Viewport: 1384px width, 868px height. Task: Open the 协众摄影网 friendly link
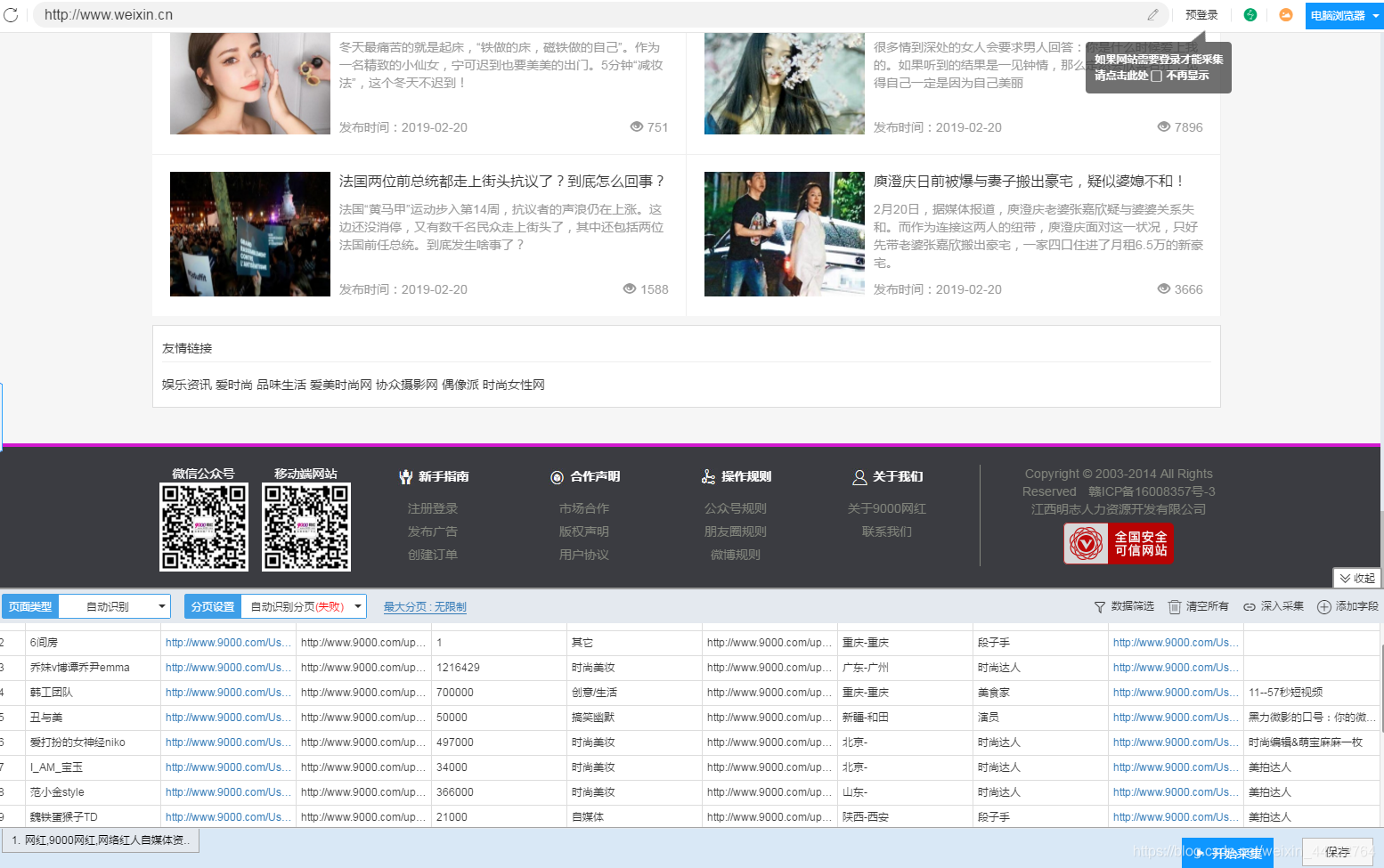click(407, 385)
